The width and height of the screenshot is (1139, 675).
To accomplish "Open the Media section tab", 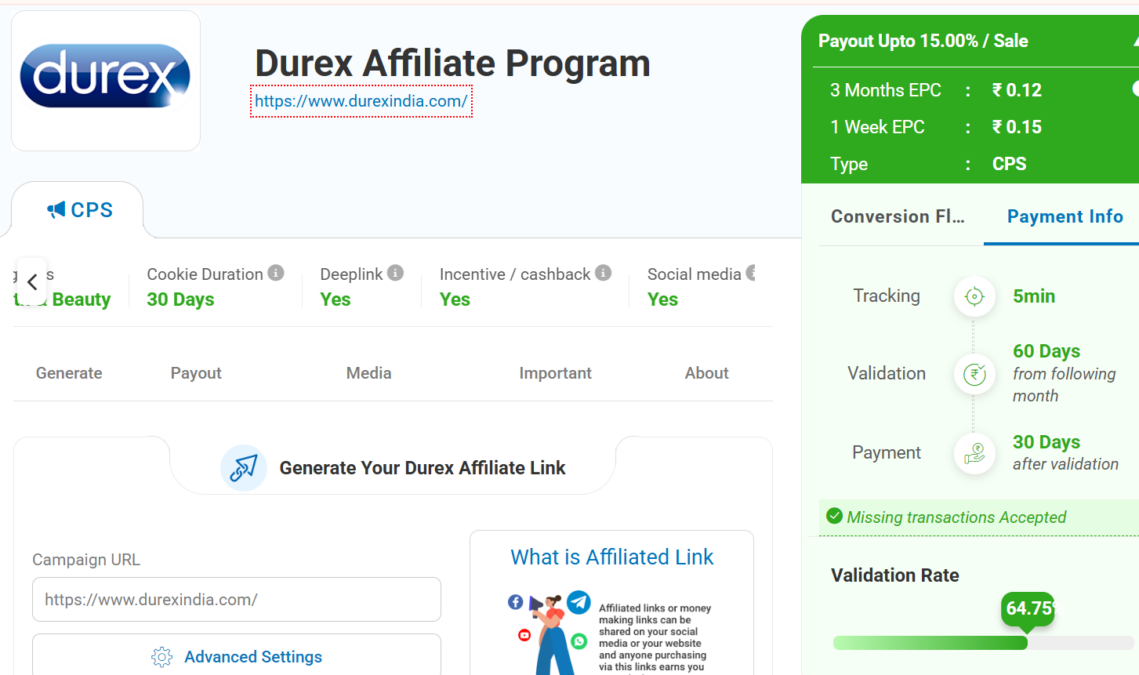I will click(x=368, y=373).
